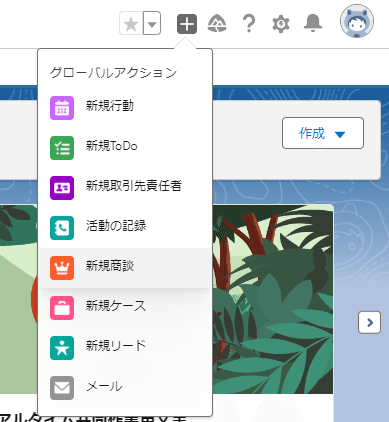Select the 新規行動 menu entry
Screen dimensions: 389x422
125,108
